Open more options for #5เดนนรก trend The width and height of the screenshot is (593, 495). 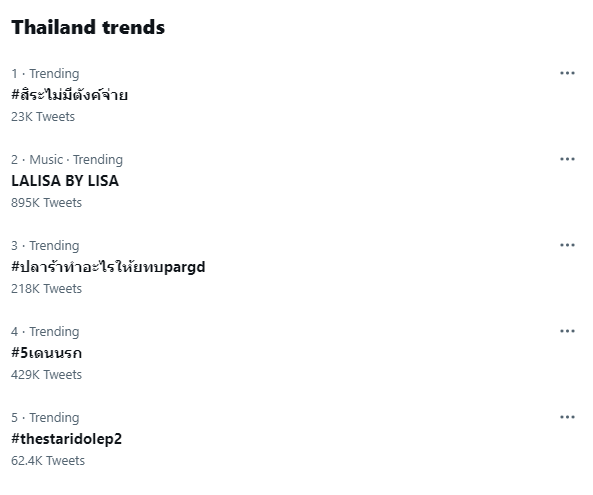[567, 331]
